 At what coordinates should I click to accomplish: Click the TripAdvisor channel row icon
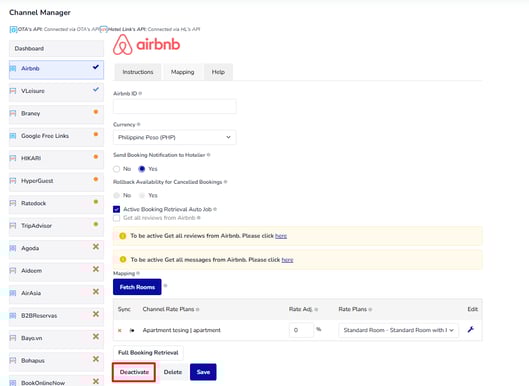(13, 226)
